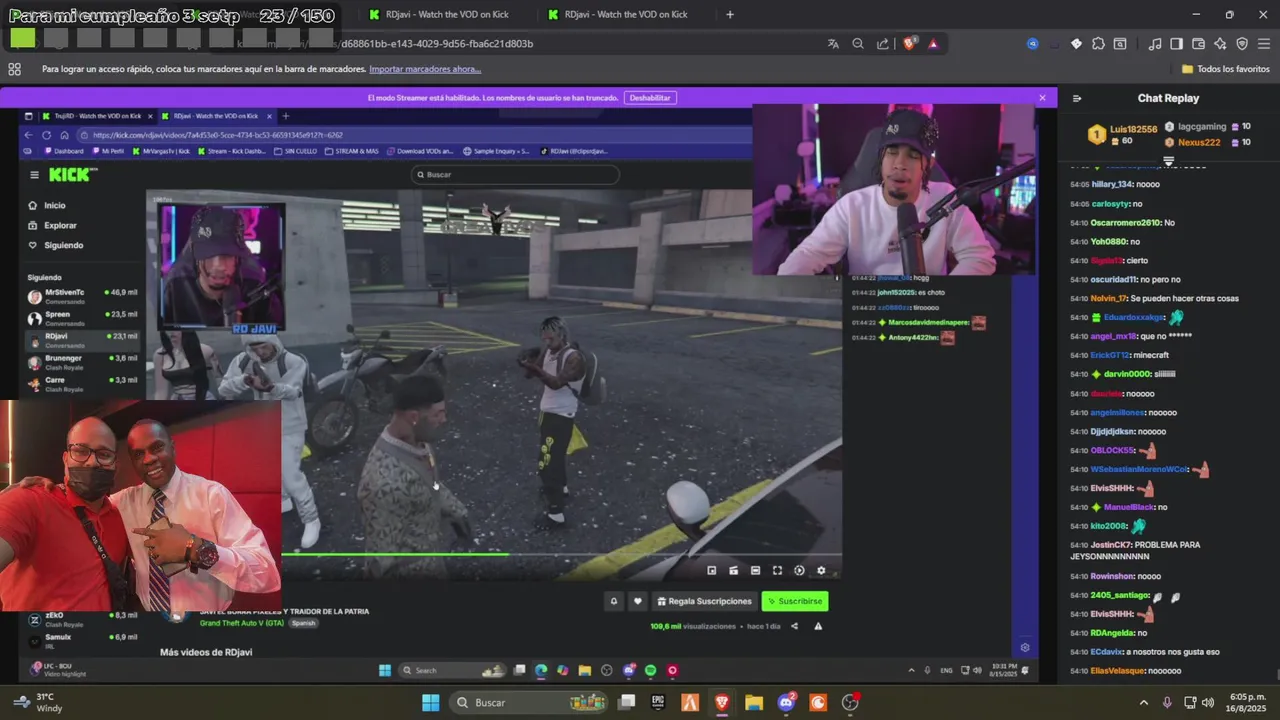Click the share icon beside view count
This screenshot has width=1280, height=720.
(795, 626)
